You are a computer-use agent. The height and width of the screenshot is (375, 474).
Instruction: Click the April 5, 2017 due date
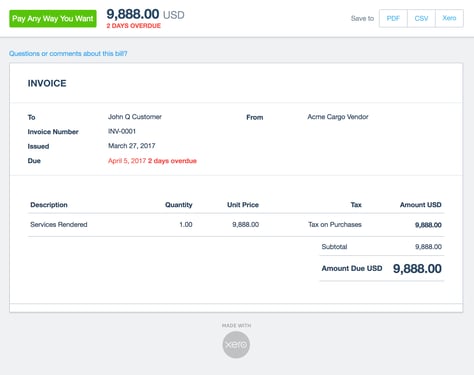pos(127,161)
